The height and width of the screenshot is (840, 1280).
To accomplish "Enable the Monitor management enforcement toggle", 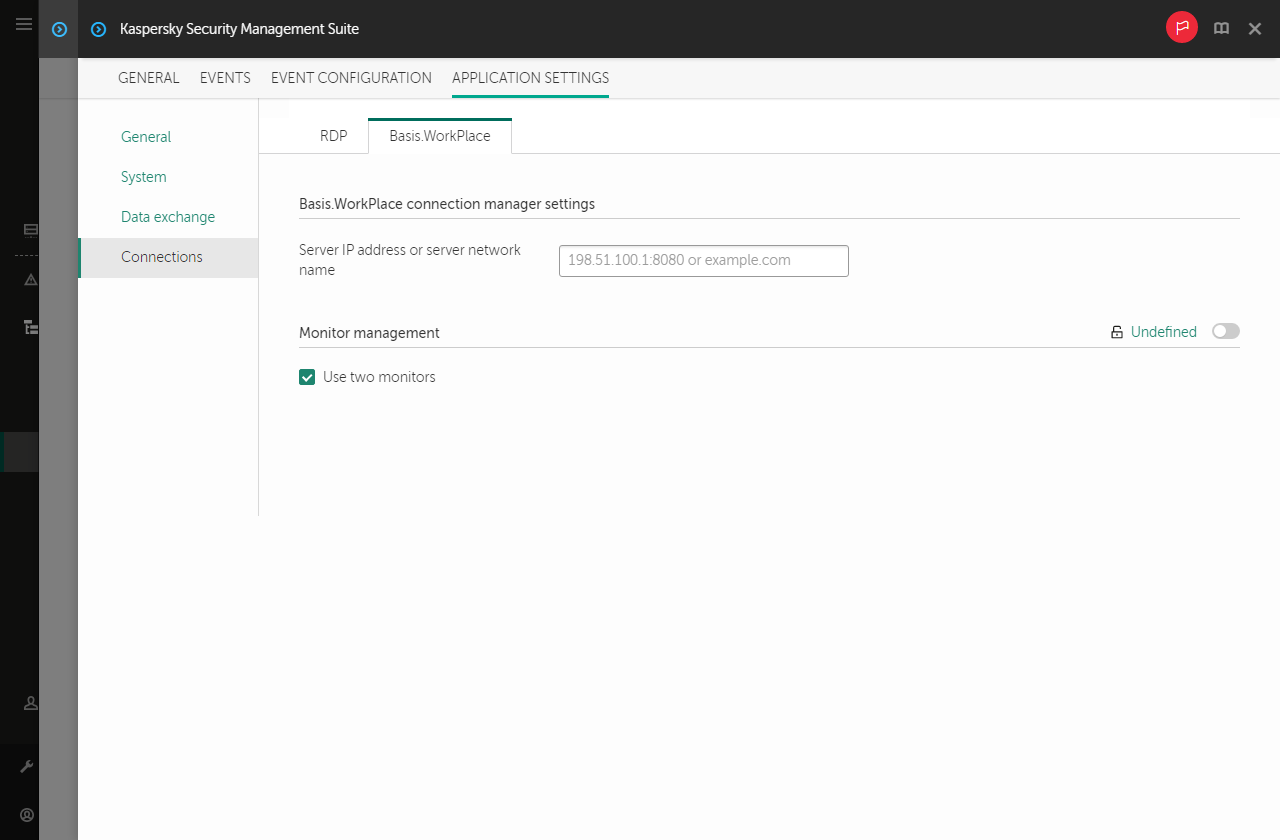I will tap(1225, 331).
